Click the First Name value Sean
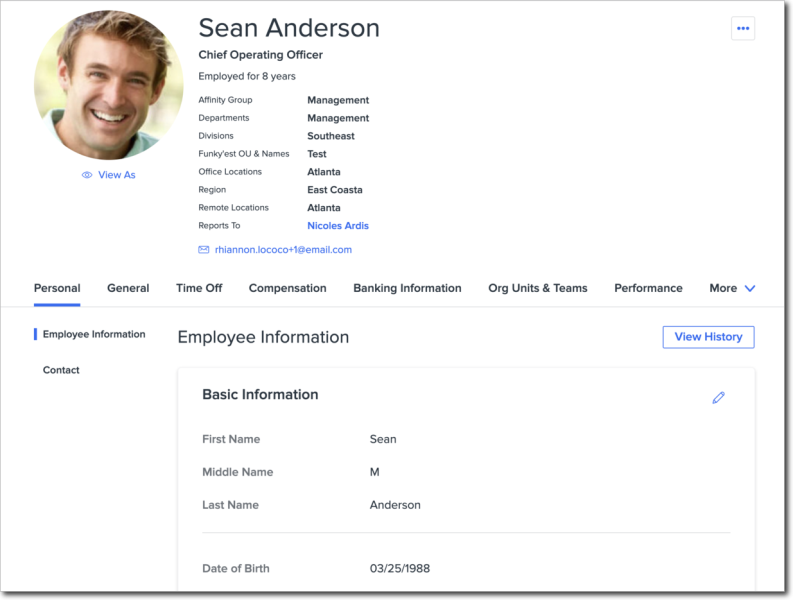The image size is (793, 600). [x=383, y=439]
